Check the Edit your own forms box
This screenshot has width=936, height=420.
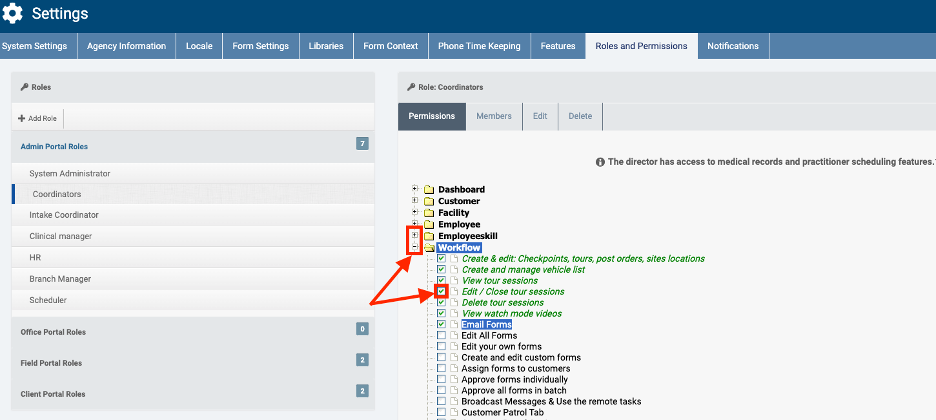pyautogui.click(x=441, y=346)
